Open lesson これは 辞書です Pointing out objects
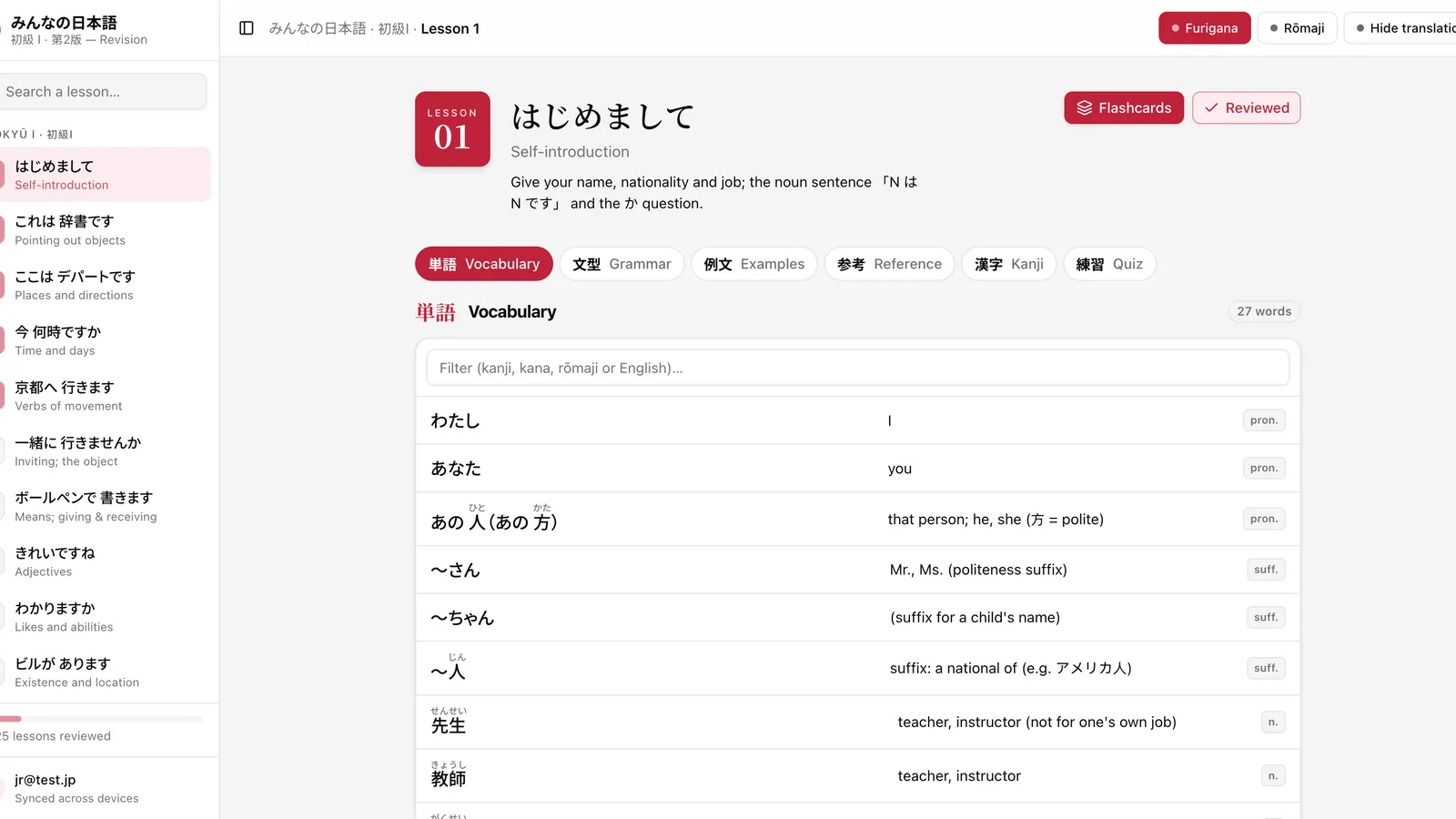Viewport: 1456px width, 819px height. [x=106, y=230]
